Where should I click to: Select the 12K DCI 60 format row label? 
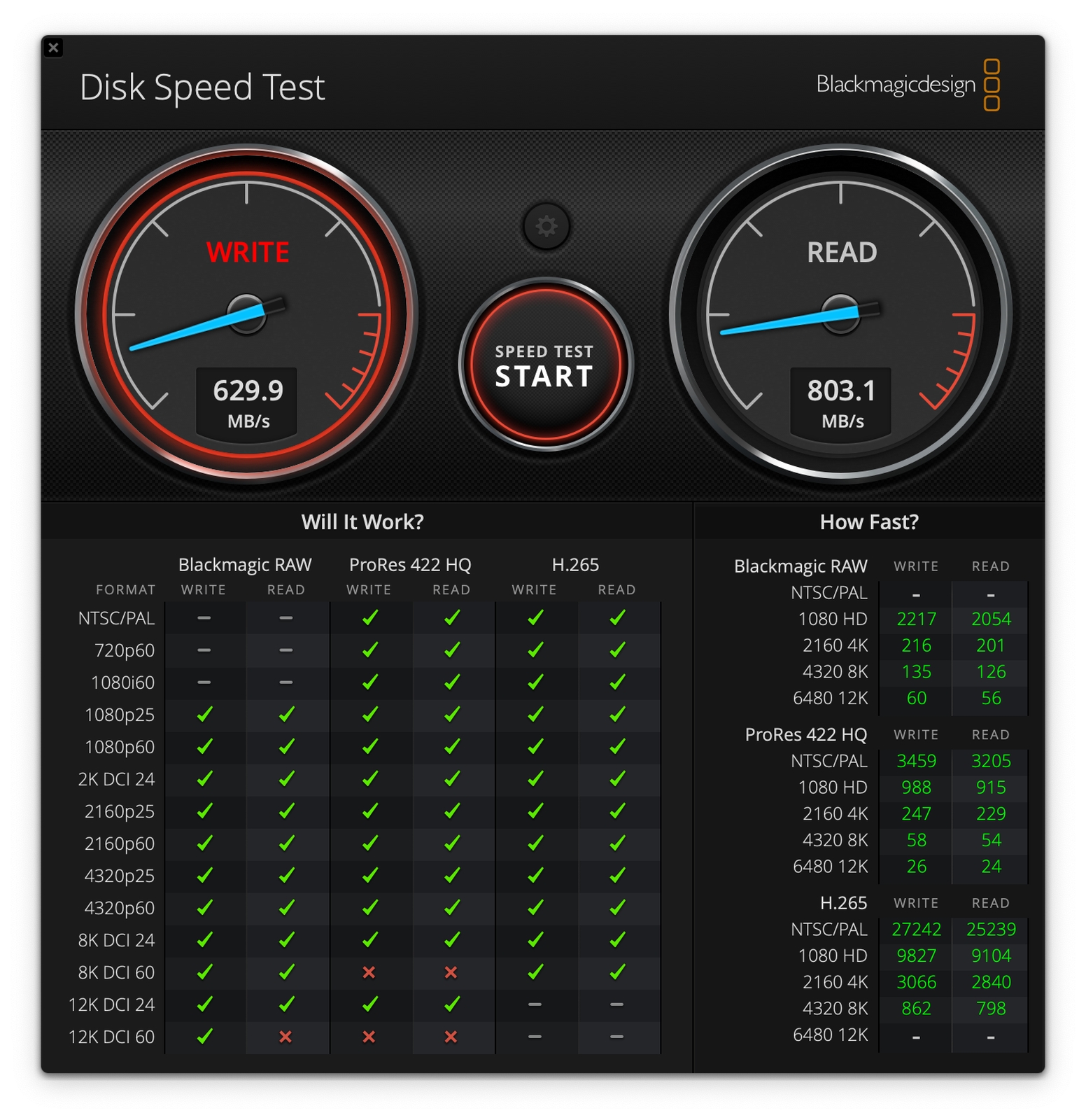pyautogui.click(x=111, y=1037)
